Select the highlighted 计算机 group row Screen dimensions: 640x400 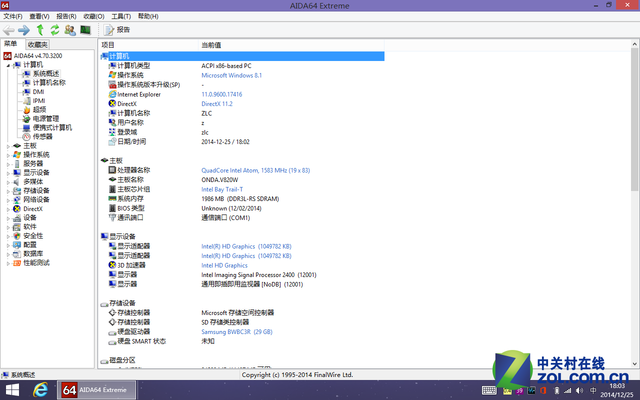click(242, 56)
